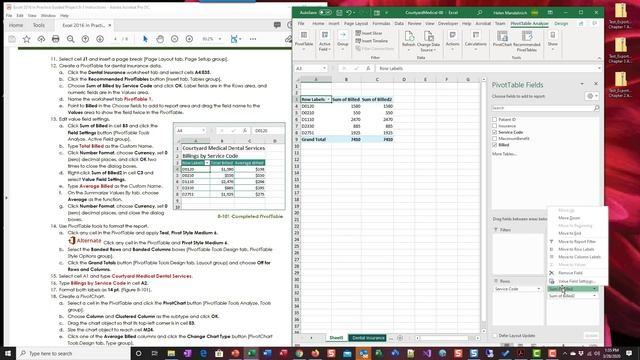Open the Name Box dropdown arrow
640x360 pixels.
tap(324, 68)
